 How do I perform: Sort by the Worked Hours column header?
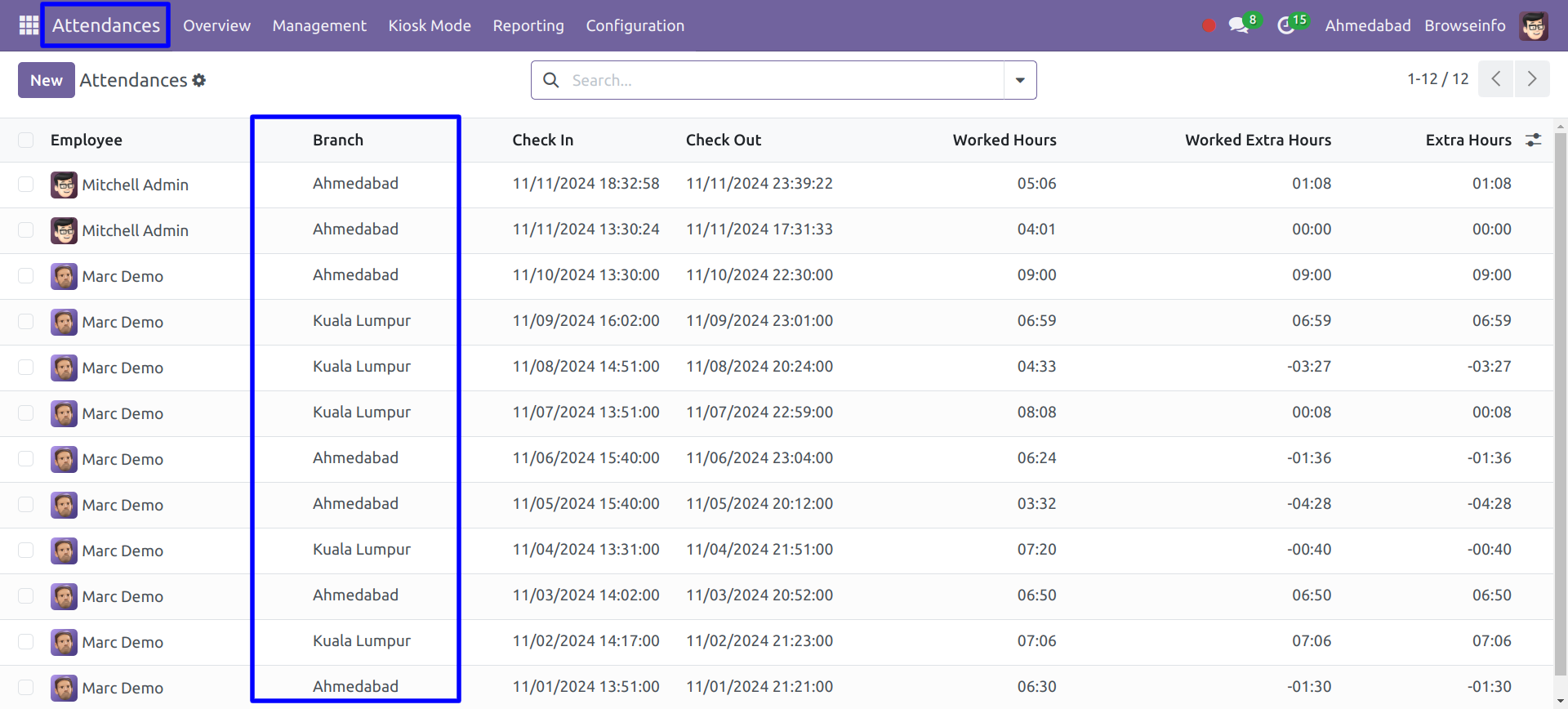1004,140
